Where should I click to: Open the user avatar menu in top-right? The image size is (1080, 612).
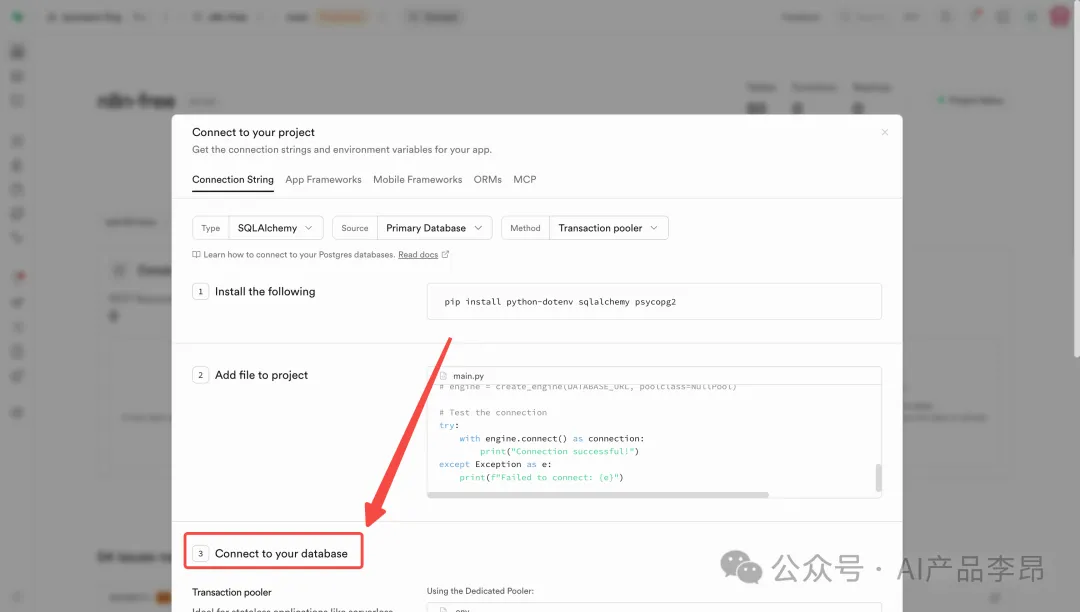[1059, 17]
